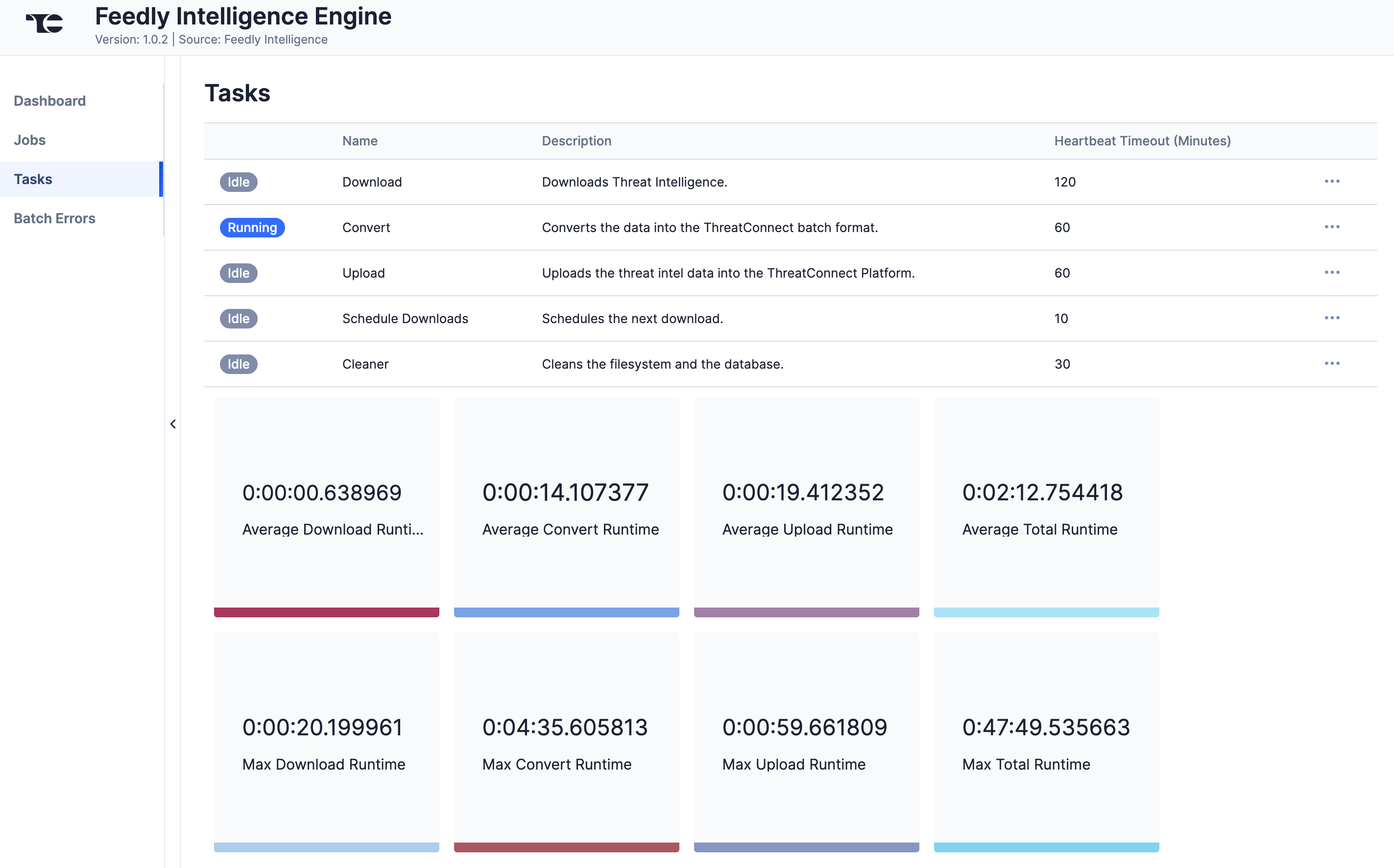Open the actions menu for the Download task
This screenshot has width=1394, height=868.
pos(1333,182)
